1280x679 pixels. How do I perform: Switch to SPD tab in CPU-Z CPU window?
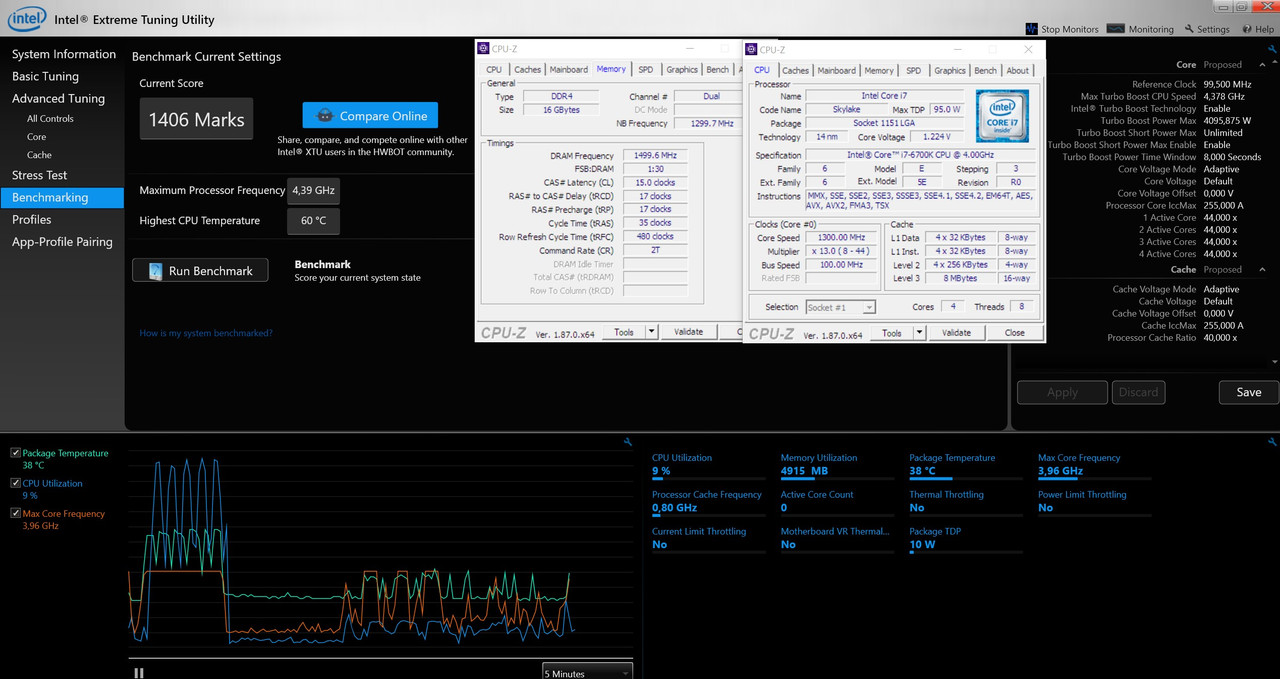click(x=913, y=70)
